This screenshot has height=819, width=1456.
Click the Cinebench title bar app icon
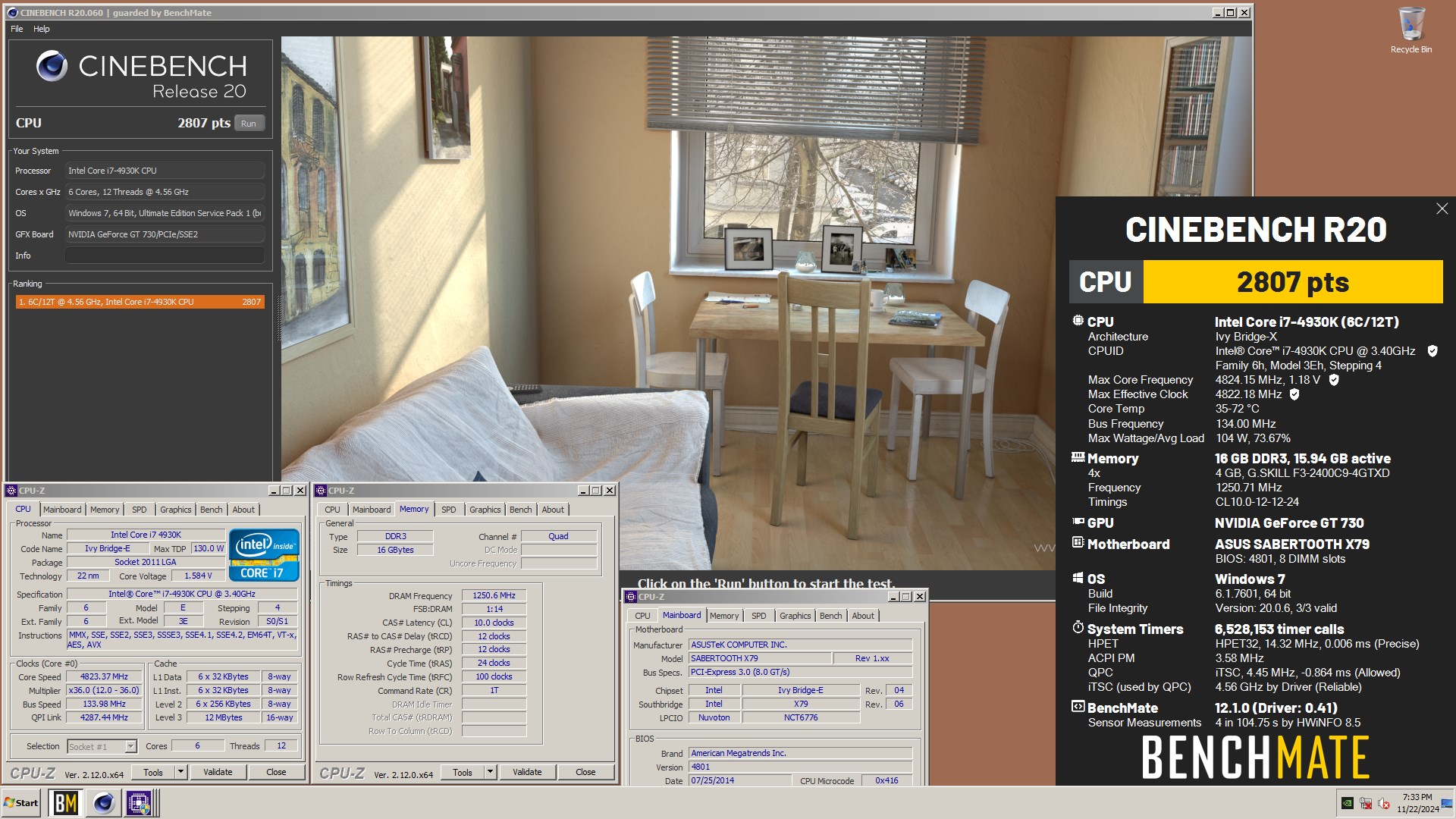(x=12, y=13)
